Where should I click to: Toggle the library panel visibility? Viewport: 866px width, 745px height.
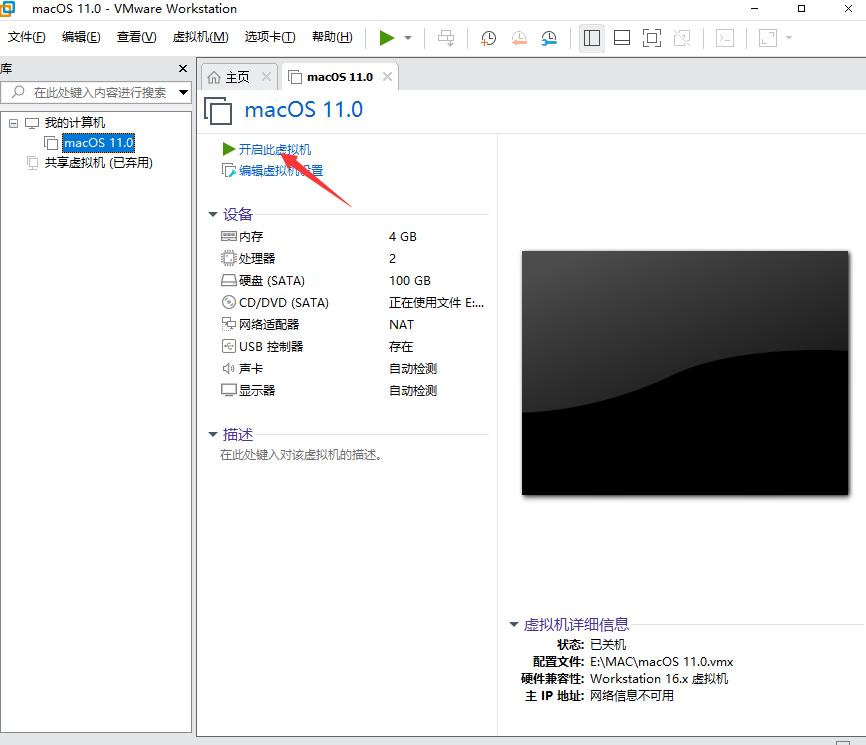[x=591, y=37]
